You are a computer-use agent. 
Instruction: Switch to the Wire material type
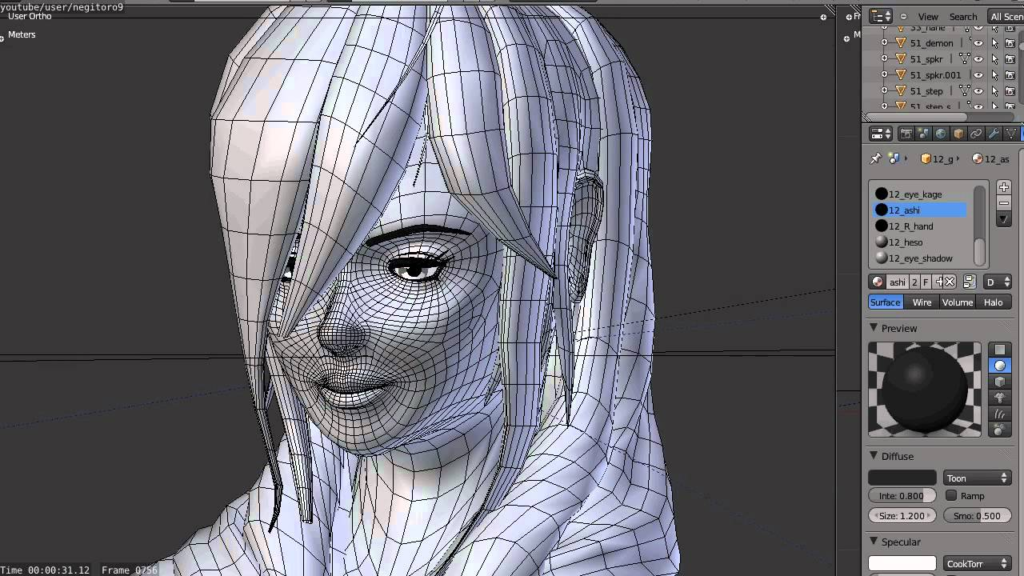[921, 302]
